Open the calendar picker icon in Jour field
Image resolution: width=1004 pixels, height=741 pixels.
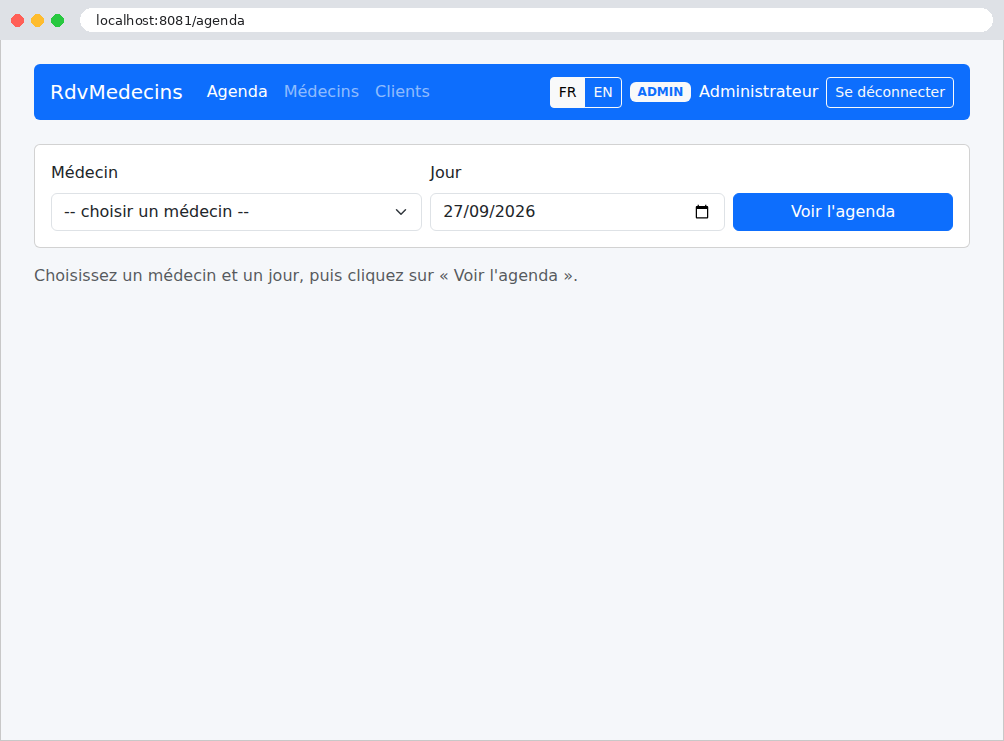[702, 212]
